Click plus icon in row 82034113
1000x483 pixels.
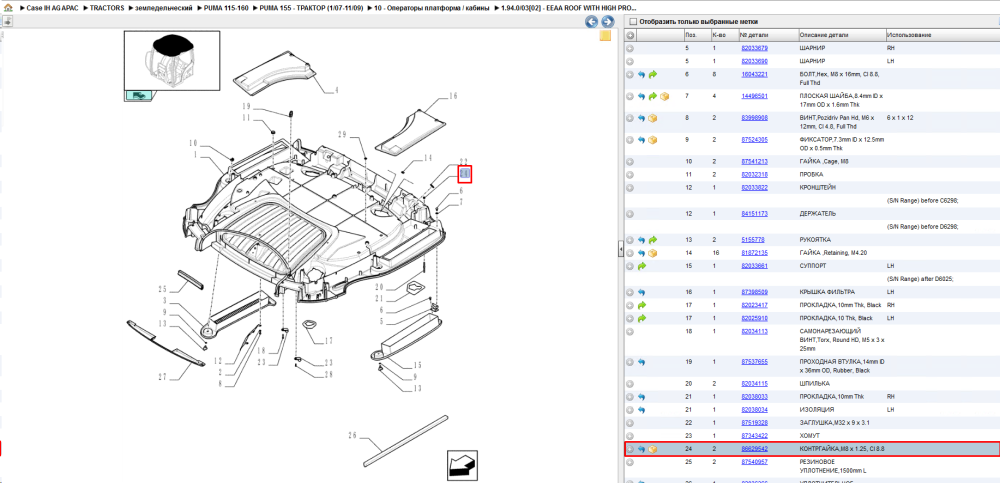[x=630, y=331]
